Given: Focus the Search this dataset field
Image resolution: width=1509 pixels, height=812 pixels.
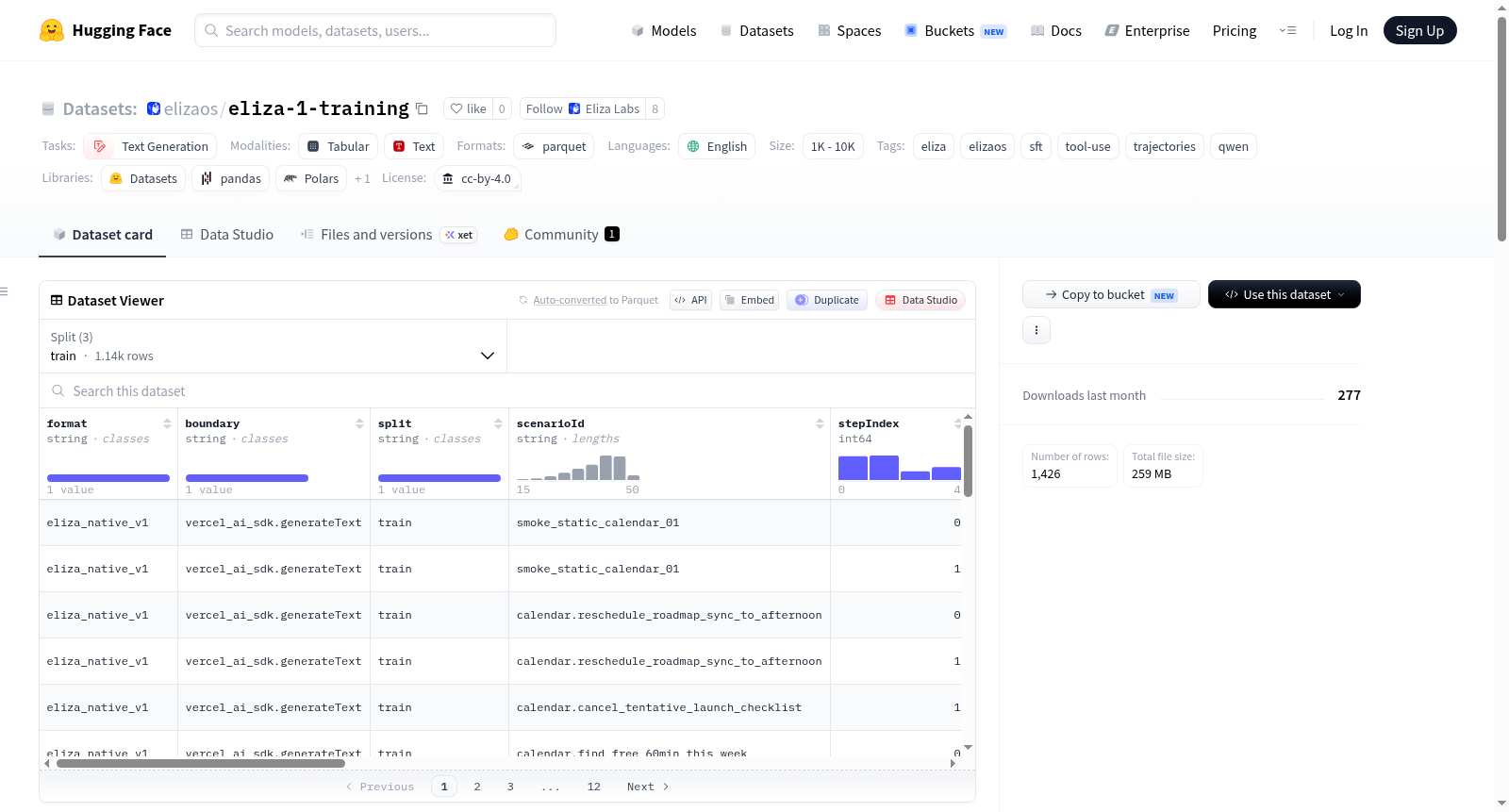Looking at the screenshot, I should point(507,390).
